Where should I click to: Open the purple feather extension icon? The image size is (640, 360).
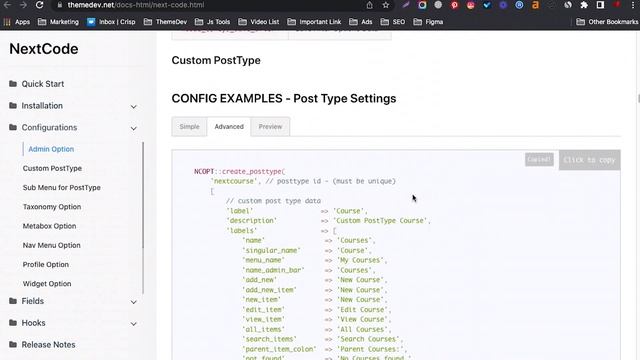[x=406, y=5]
